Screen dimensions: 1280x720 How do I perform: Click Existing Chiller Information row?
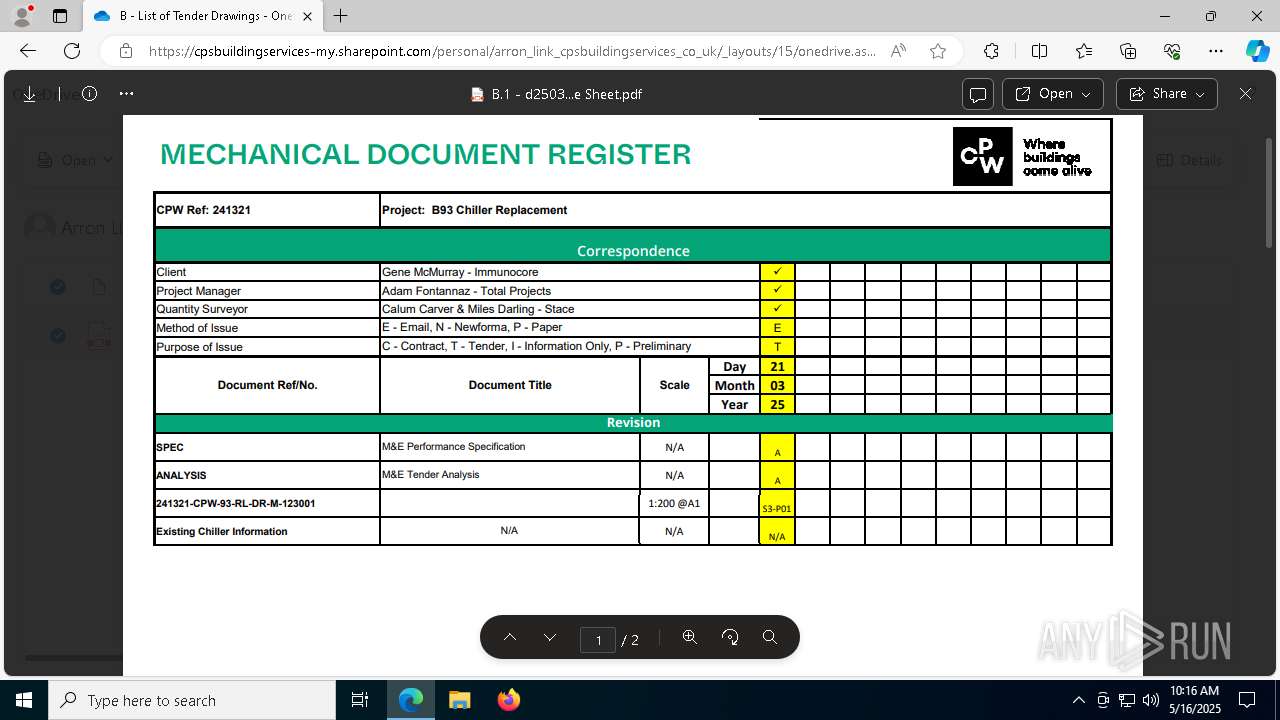632,531
